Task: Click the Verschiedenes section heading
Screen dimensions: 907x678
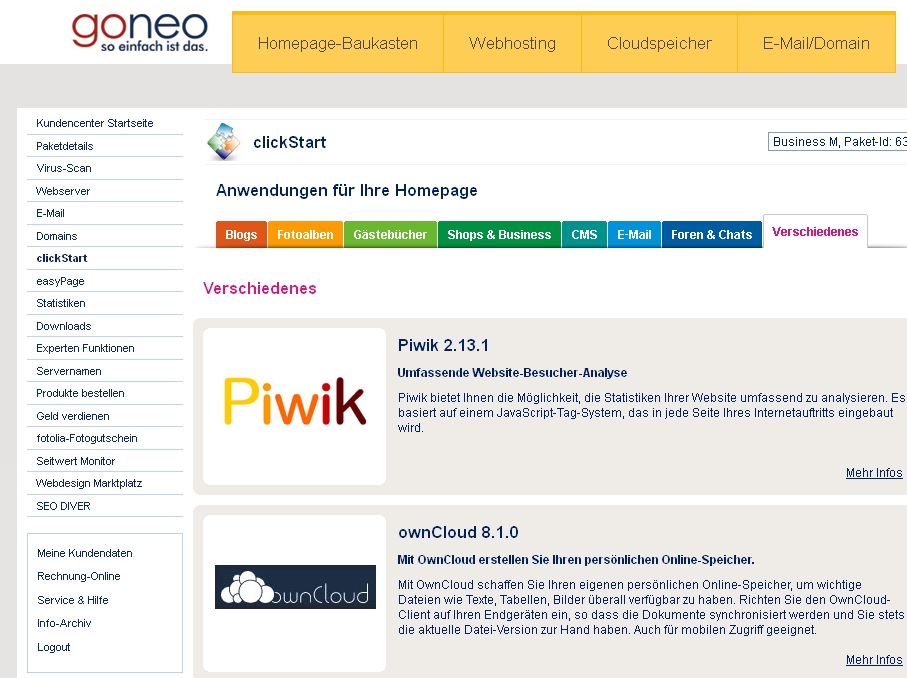Action: [x=260, y=288]
